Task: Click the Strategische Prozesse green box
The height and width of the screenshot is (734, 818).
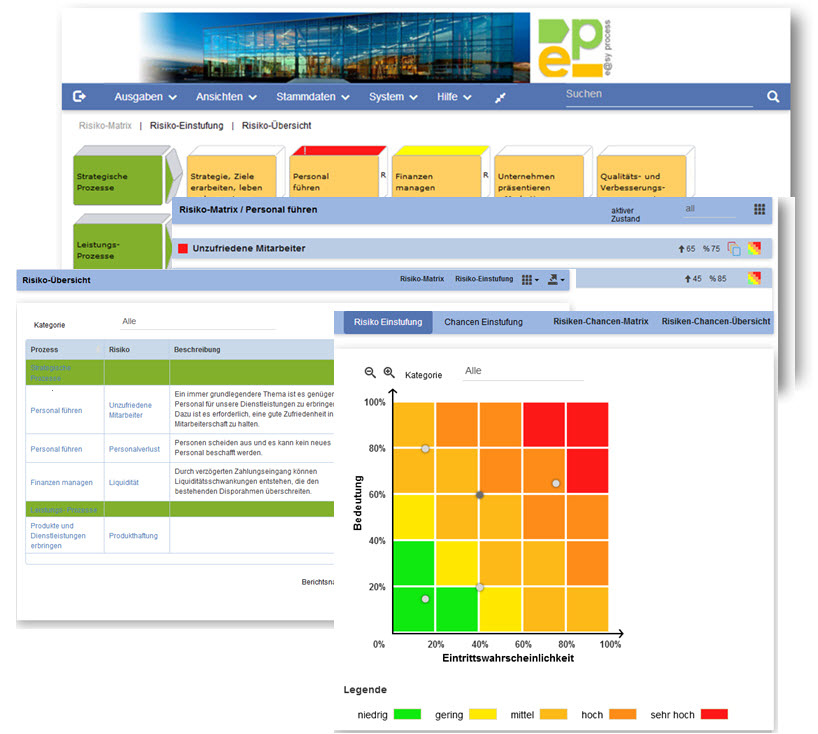Action: [118, 181]
